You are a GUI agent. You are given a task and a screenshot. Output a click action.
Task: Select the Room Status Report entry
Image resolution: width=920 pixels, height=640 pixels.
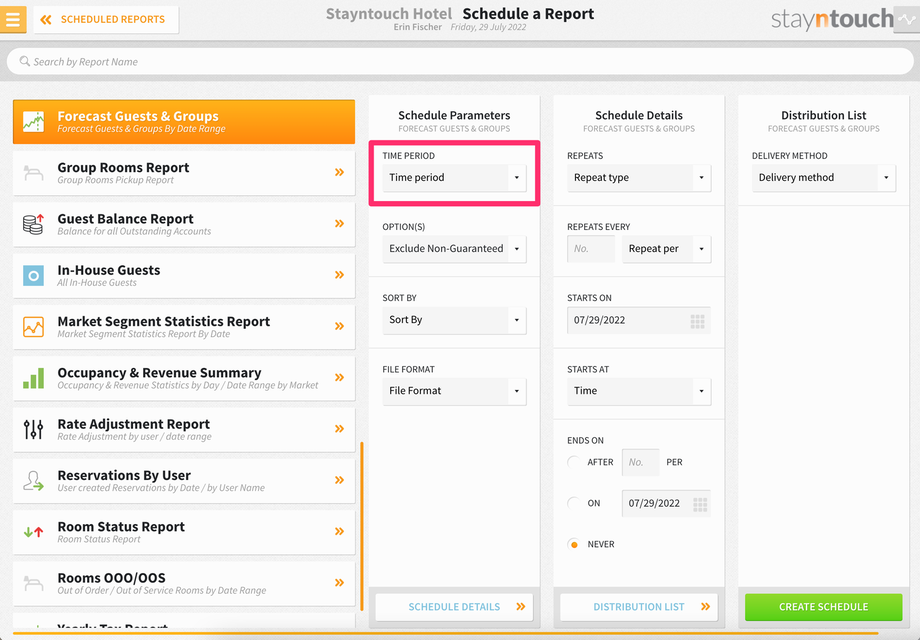(184, 532)
